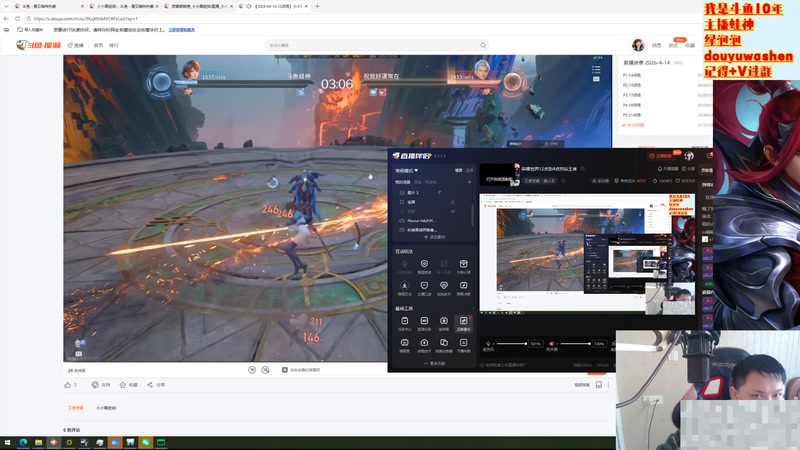Click the 开播提醒 bell icon in 直播伴侣

660,168
